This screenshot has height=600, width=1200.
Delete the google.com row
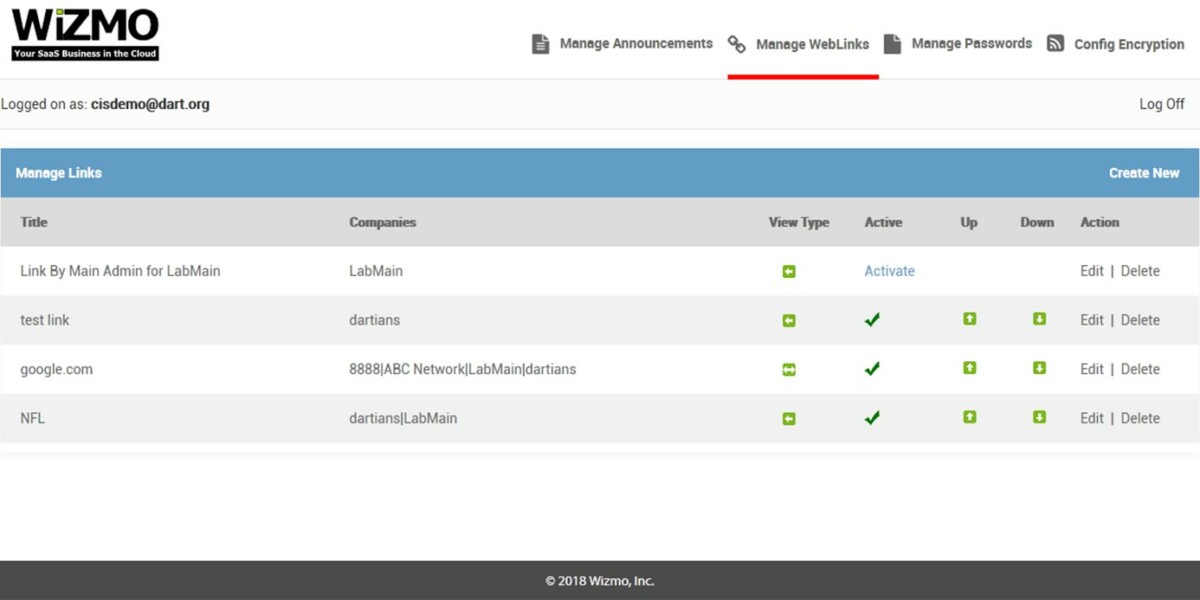[1140, 369]
